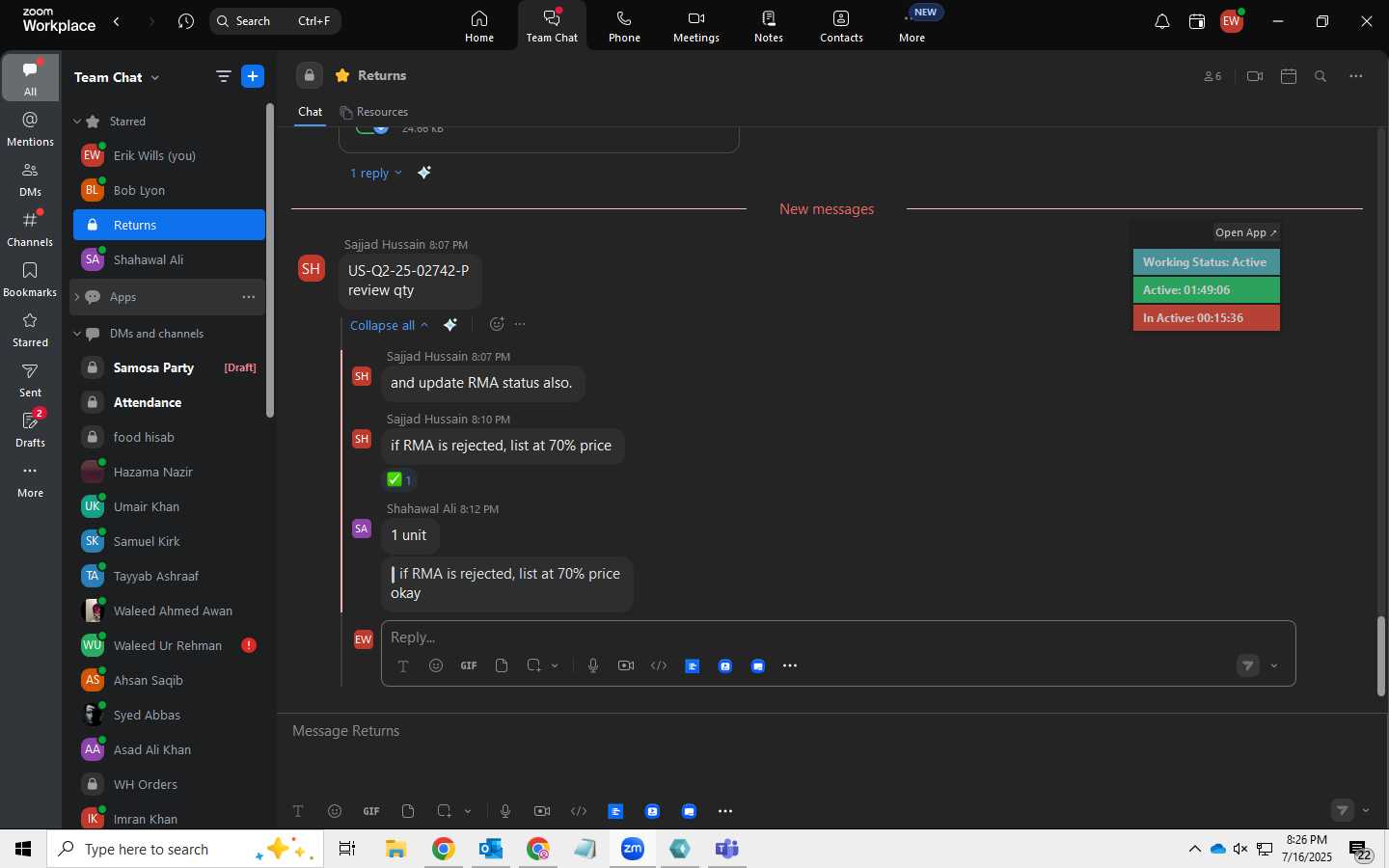Open the Bob Lyon chat
1389x868 pixels.
pos(169,190)
